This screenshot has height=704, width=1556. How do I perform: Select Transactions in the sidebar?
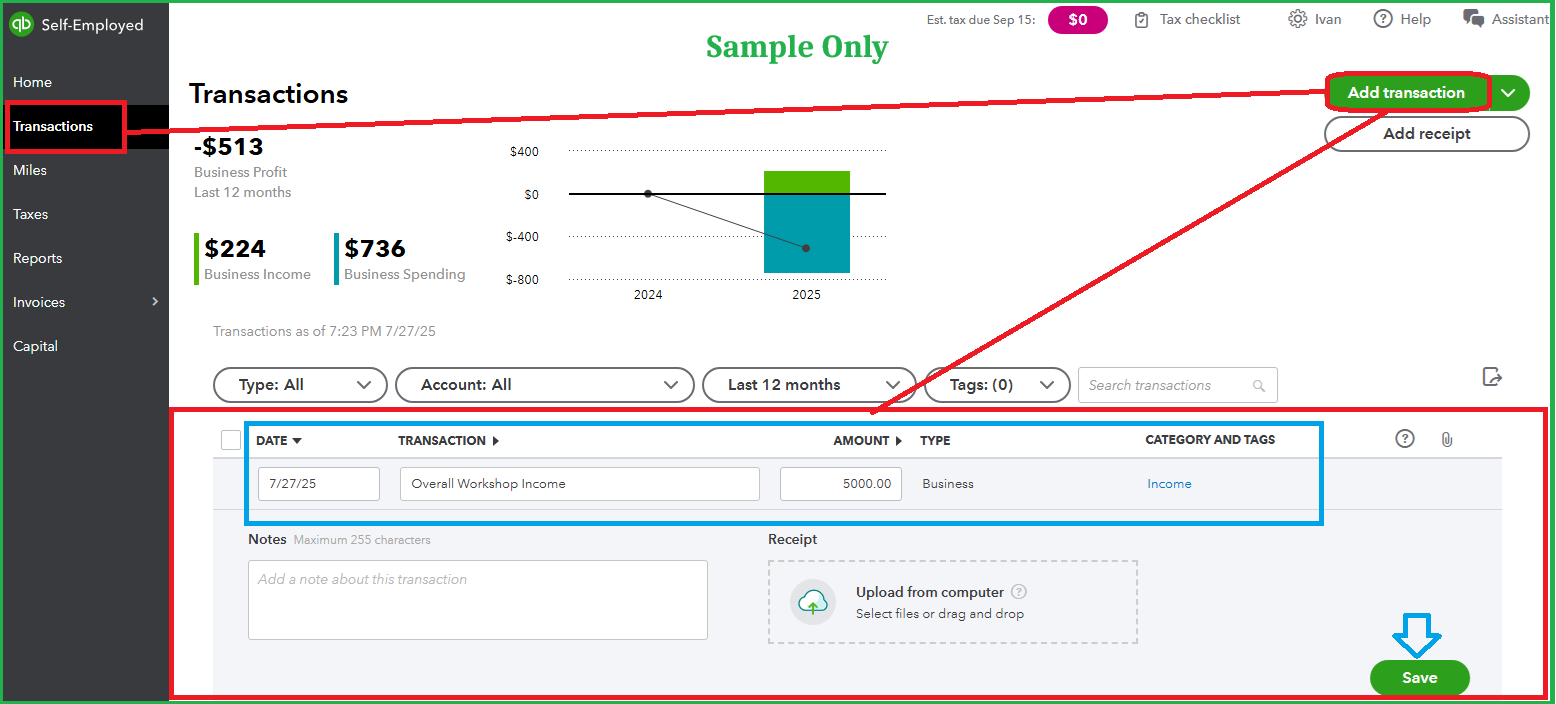pyautogui.click(x=53, y=126)
